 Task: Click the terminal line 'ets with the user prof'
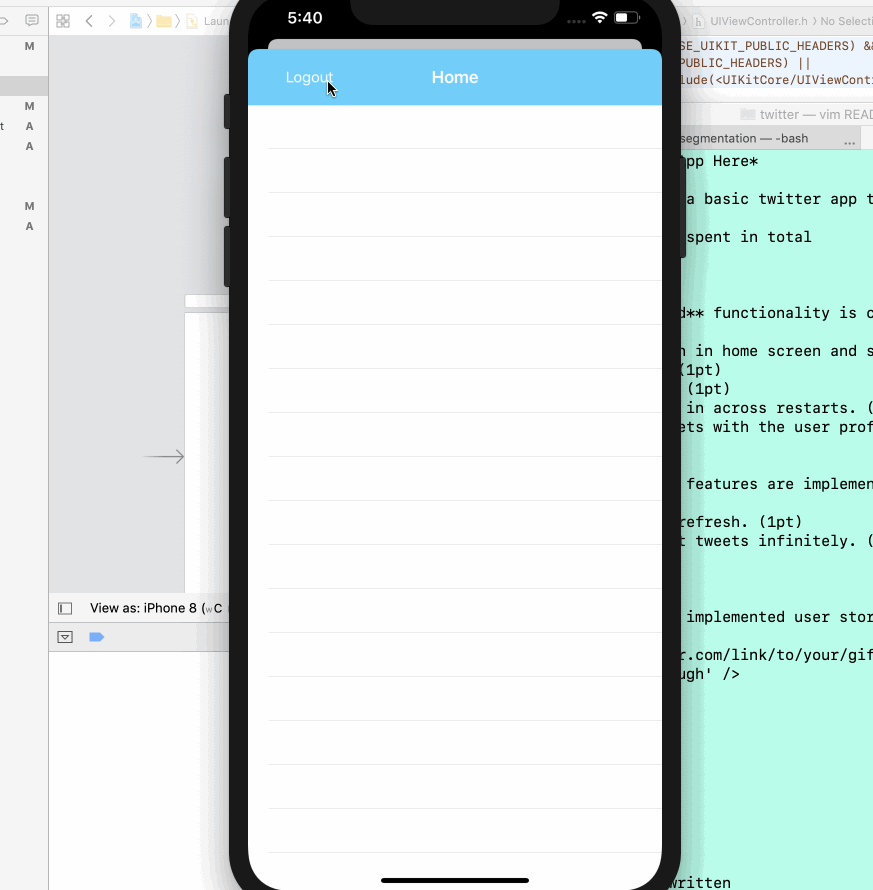point(777,427)
